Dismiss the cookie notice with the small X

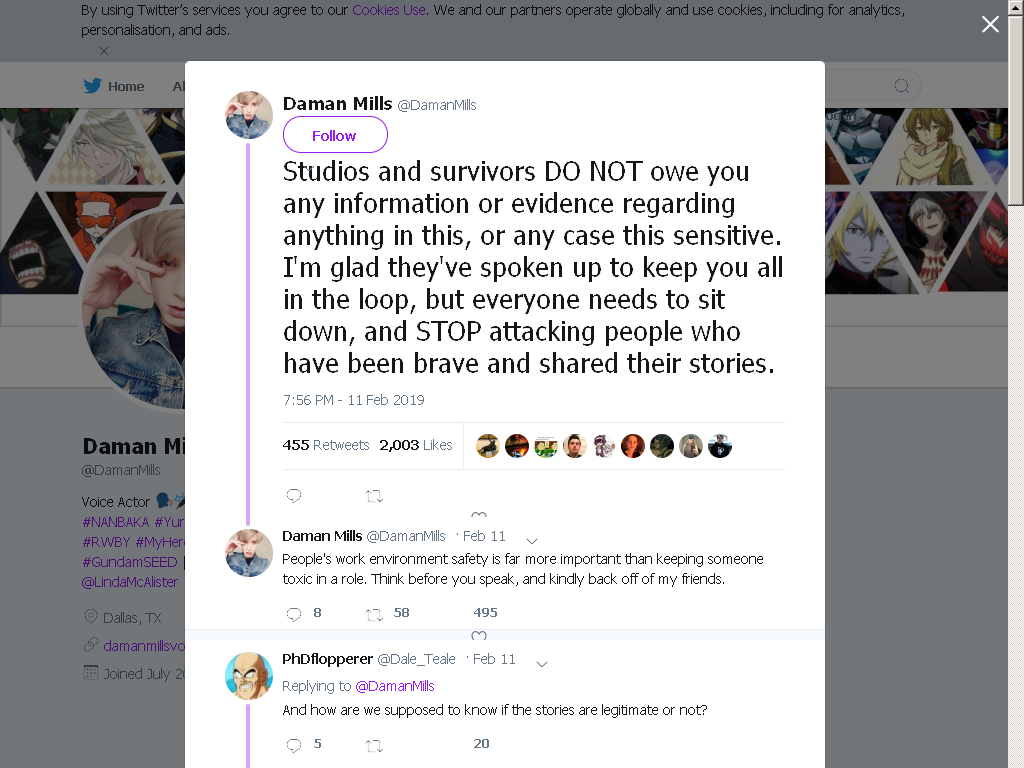point(104,50)
